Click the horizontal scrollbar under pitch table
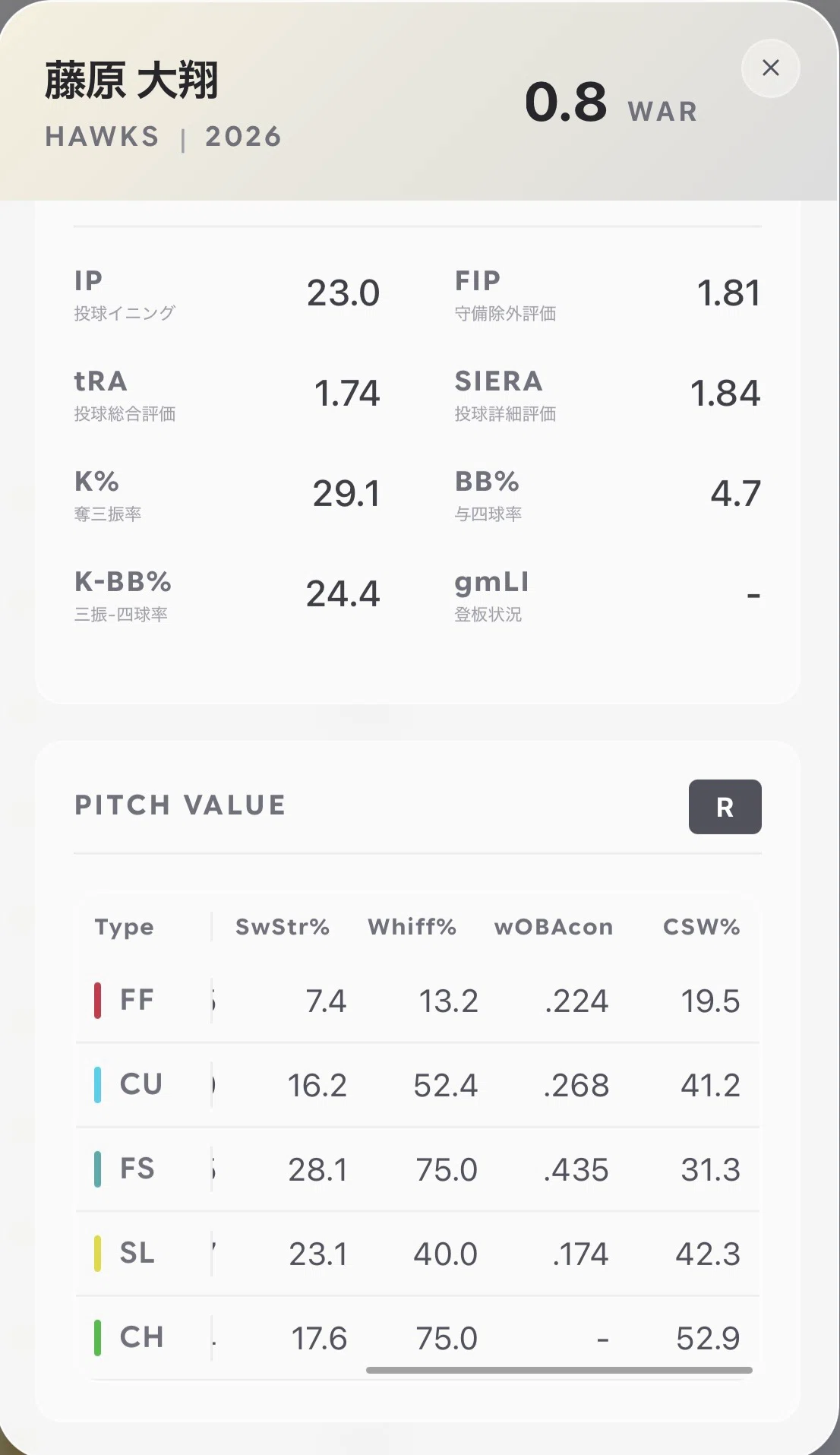This screenshot has width=840, height=1455. pos(559,1370)
